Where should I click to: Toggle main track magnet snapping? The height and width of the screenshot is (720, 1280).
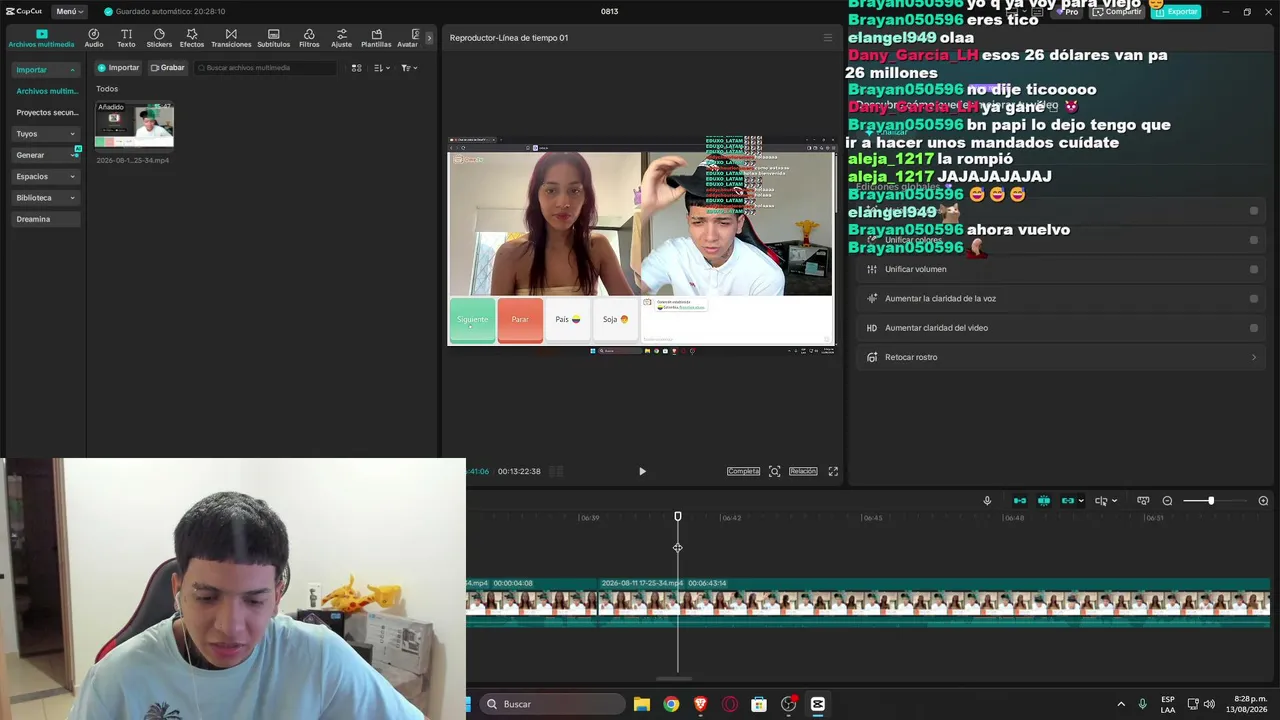(x=1020, y=501)
